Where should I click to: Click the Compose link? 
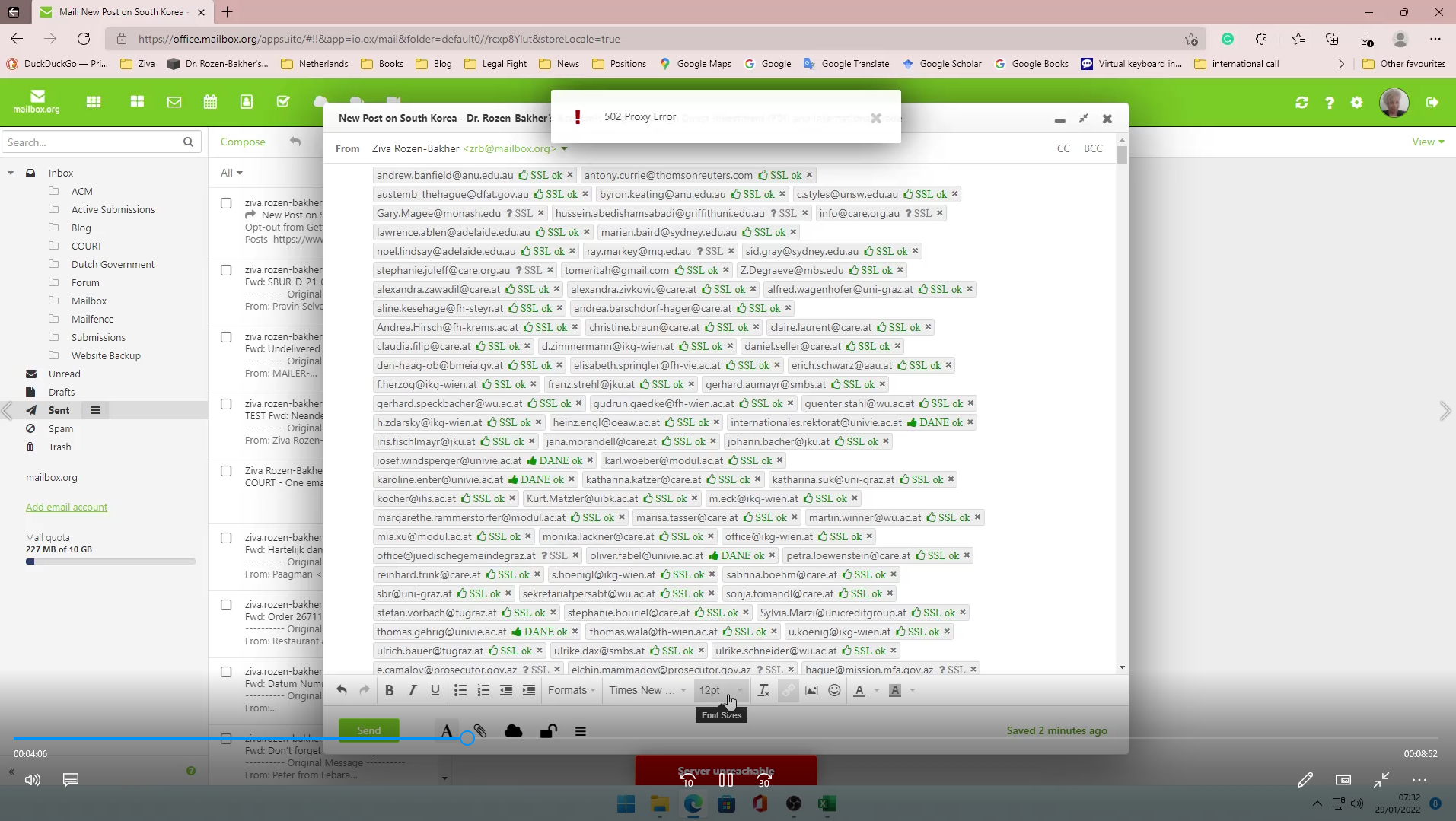coord(243,142)
